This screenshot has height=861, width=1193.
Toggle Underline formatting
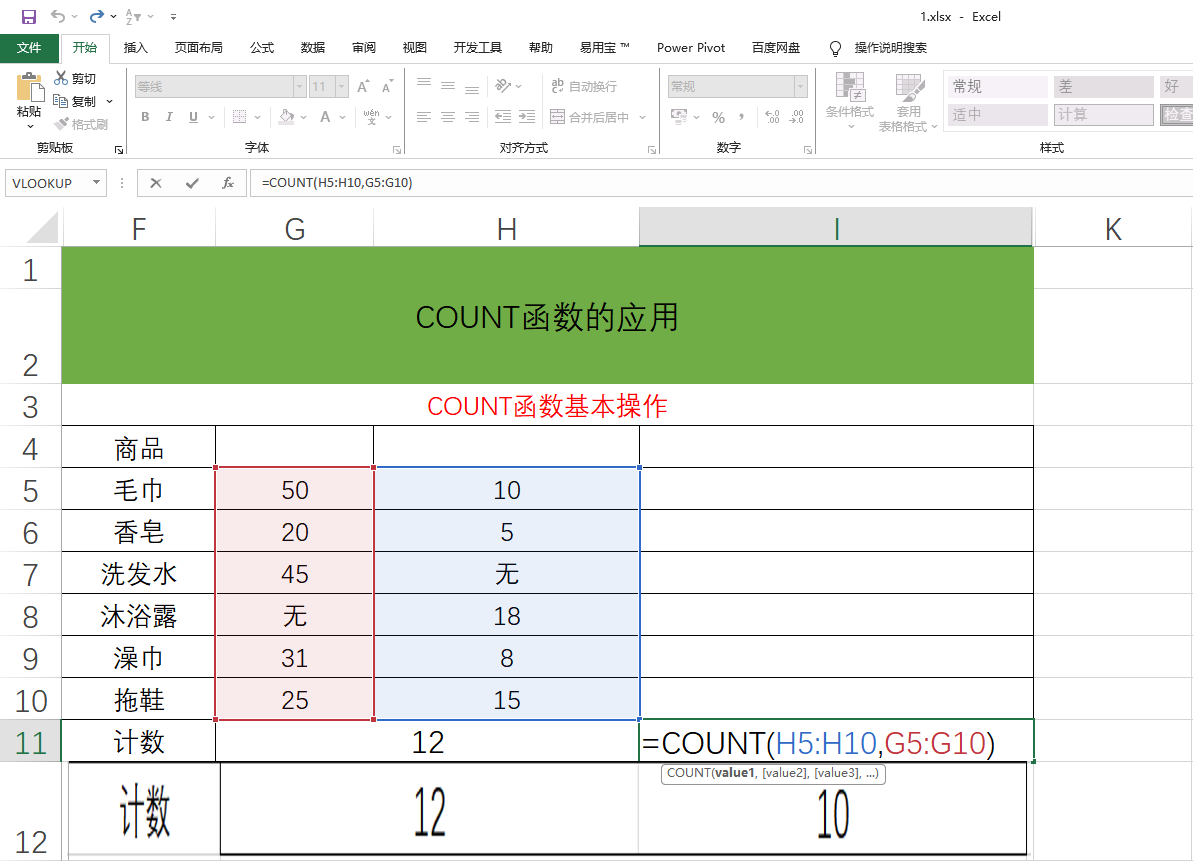point(193,116)
